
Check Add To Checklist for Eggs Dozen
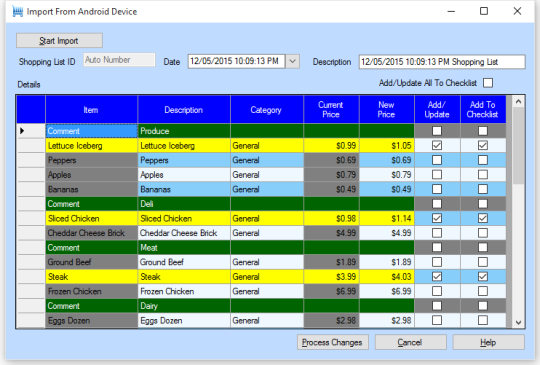click(483, 320)
